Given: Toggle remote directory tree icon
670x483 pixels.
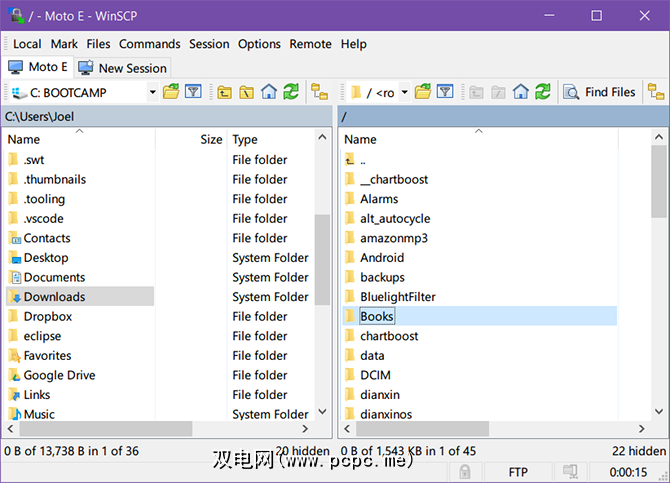Looking at the screenshot, I should coord(656,92).
